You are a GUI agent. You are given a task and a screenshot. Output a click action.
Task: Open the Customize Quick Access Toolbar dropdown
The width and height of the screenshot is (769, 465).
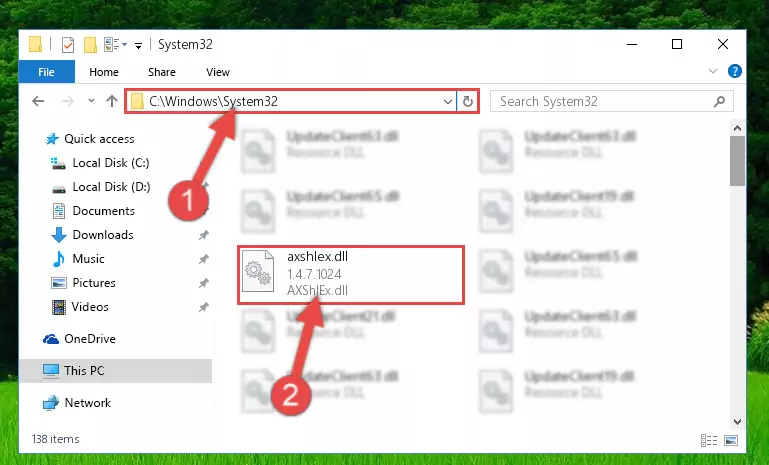138,46
